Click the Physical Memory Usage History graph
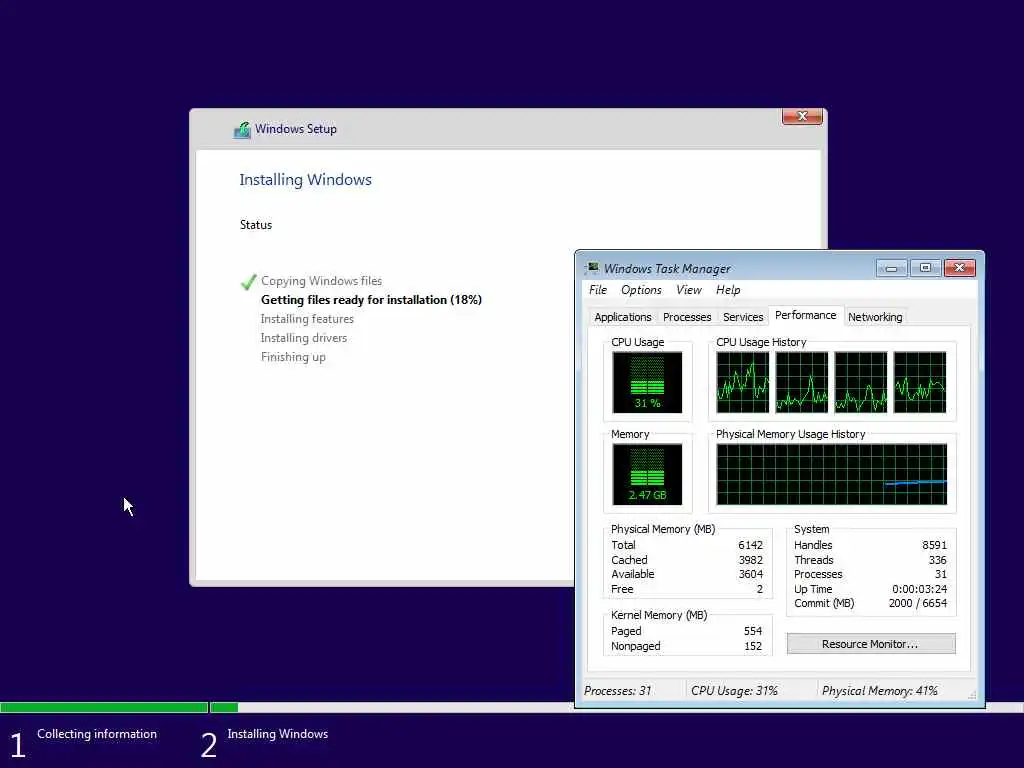Image resolution: width=1024 pixels, height=768 pixels. tap(831, 475)
